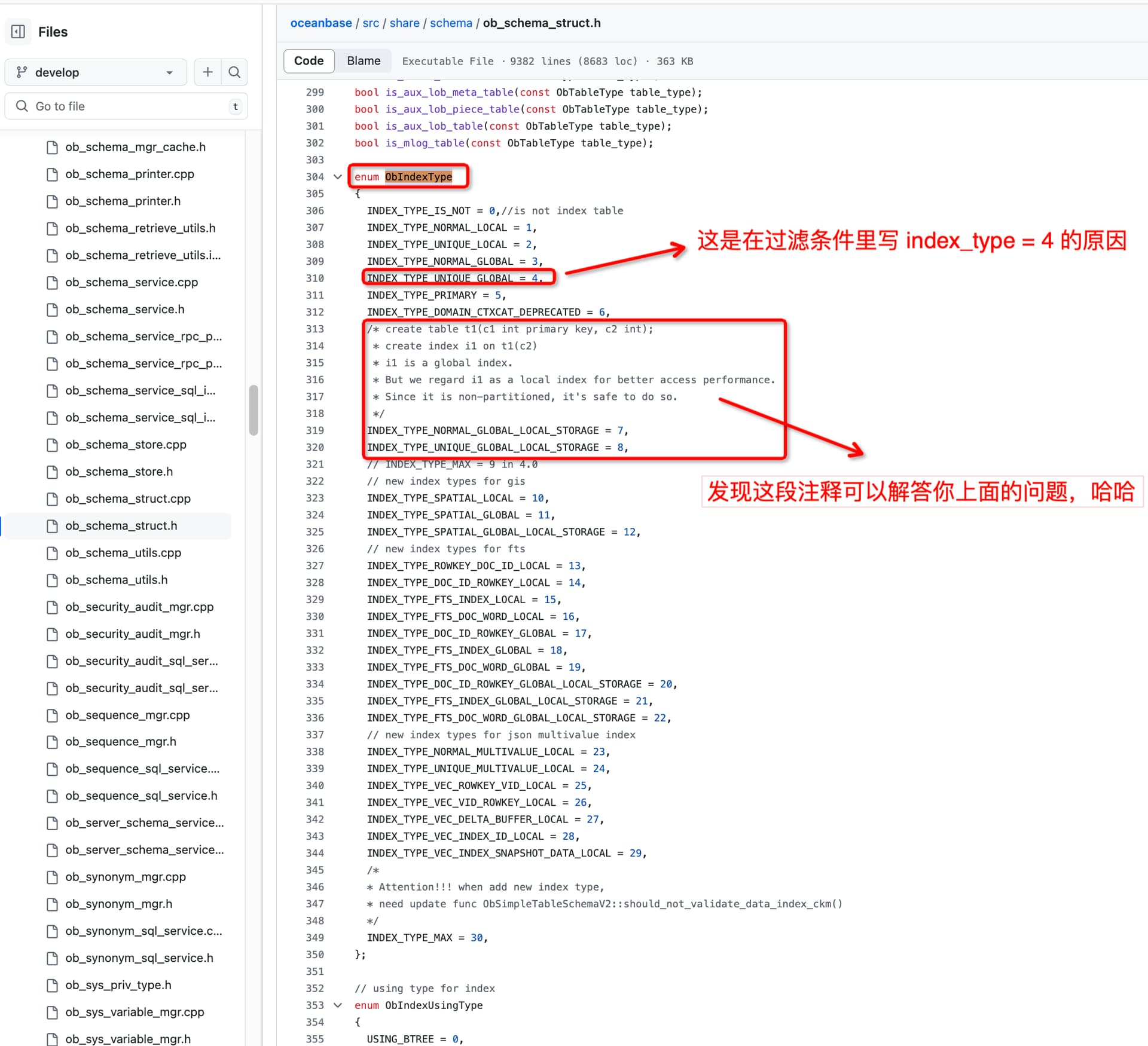The height and width of the screenshot is (1046, 1148).
Task: Click file icon next to ob_schema_store.cpp
Action: [53, 445]
